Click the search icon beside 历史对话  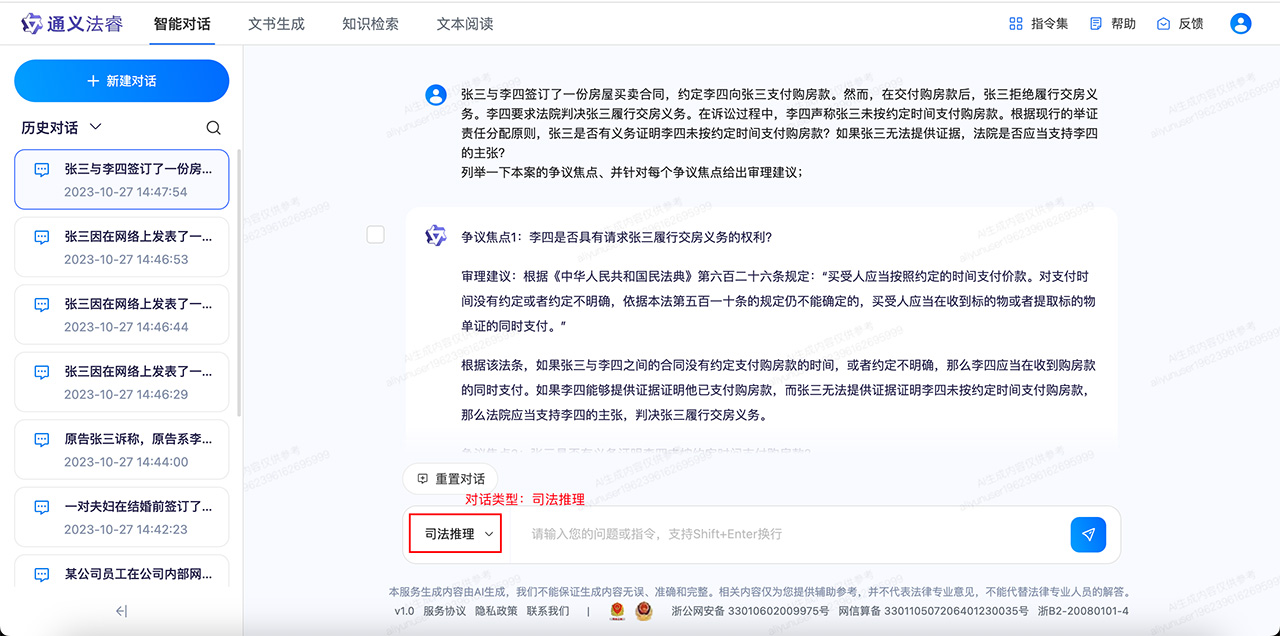click(x=213, y=127)
